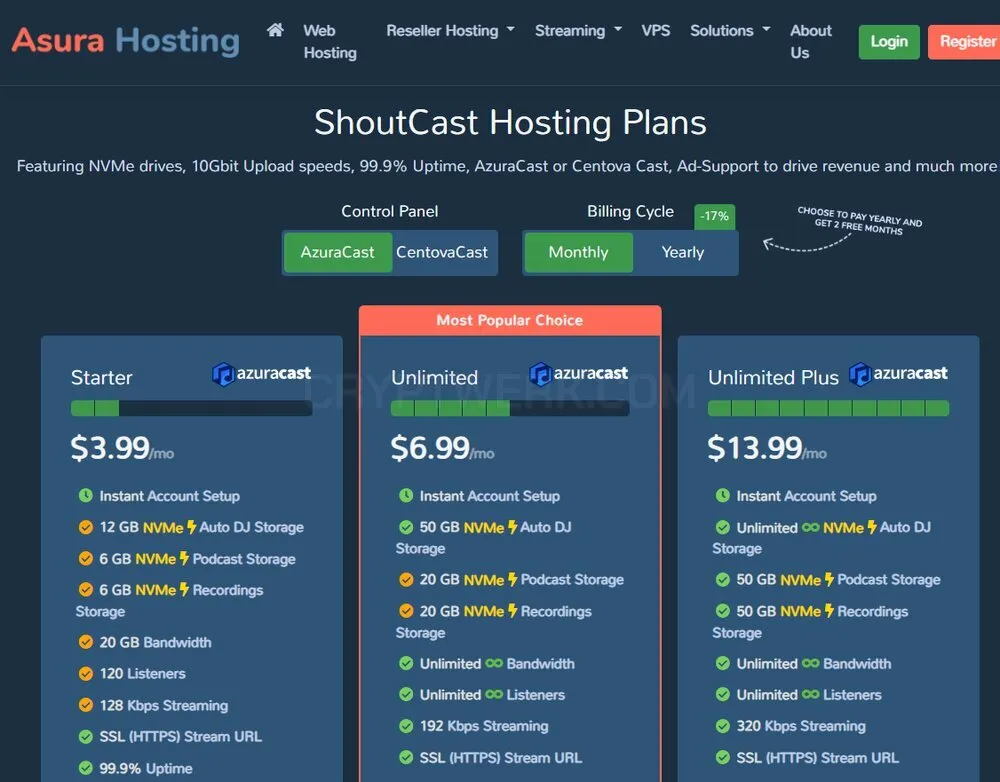Viewport: 1000px width, 782px height.
Task: Click green check beside 50 GB Podcast Storage
Action: [723, 580]
